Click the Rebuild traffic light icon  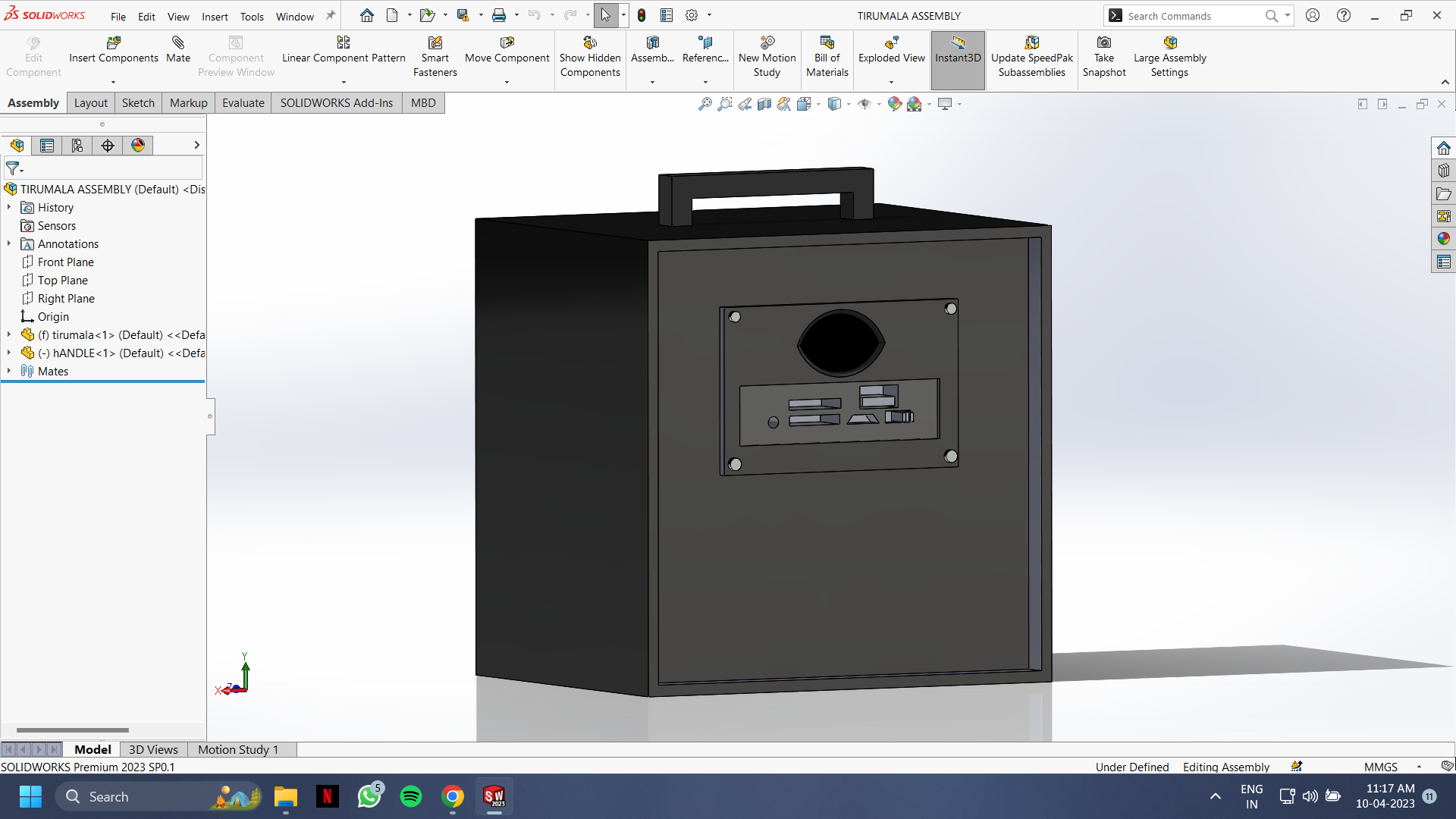(642, 15)
